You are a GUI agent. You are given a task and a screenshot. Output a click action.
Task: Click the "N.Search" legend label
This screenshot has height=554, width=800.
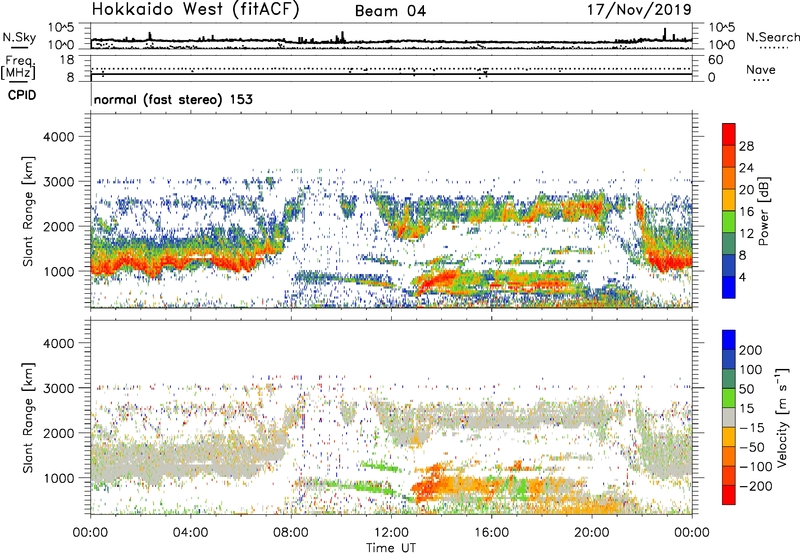coord(772,37)
